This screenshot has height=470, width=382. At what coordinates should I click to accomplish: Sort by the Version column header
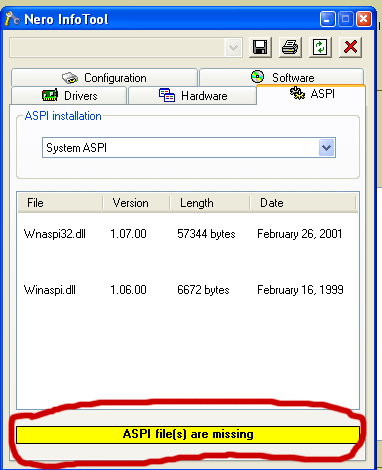(136, 203)
